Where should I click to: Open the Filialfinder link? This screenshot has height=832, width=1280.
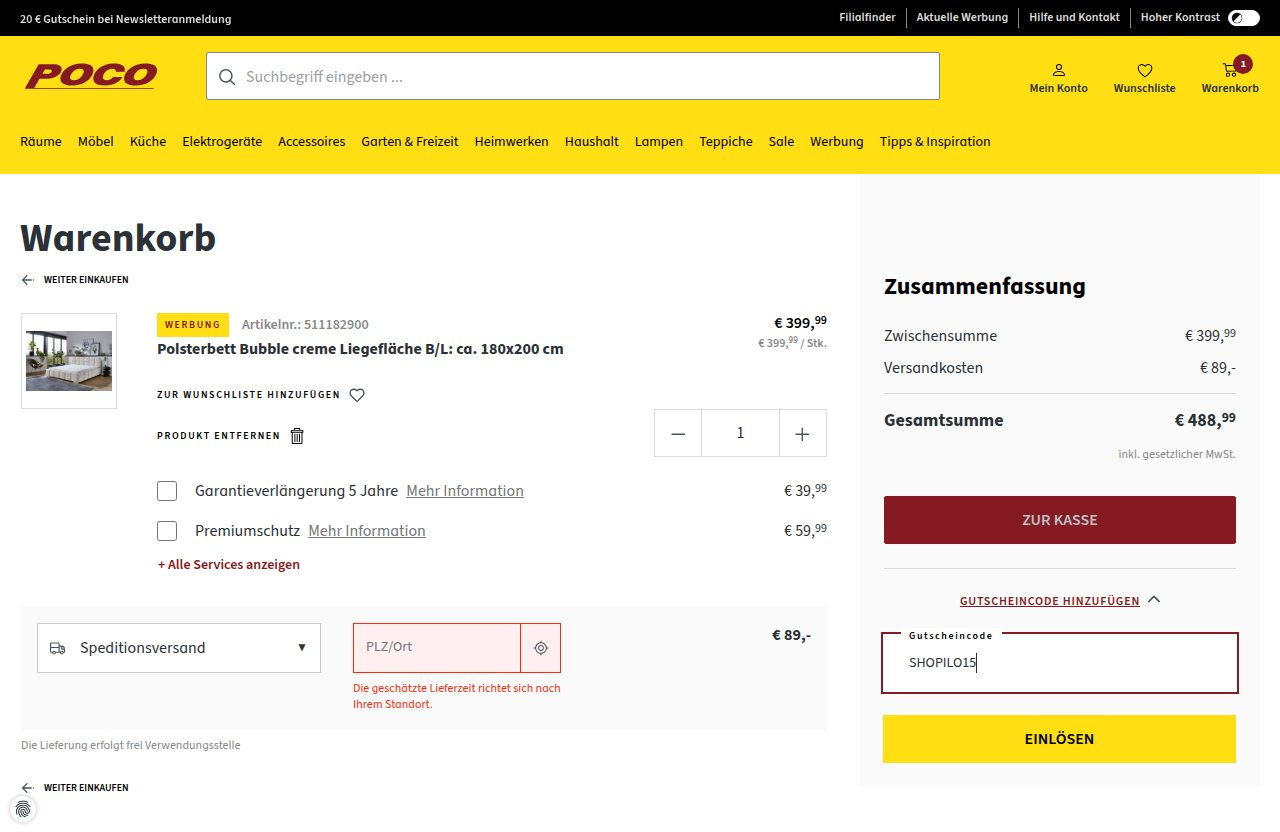coord(867,18)
